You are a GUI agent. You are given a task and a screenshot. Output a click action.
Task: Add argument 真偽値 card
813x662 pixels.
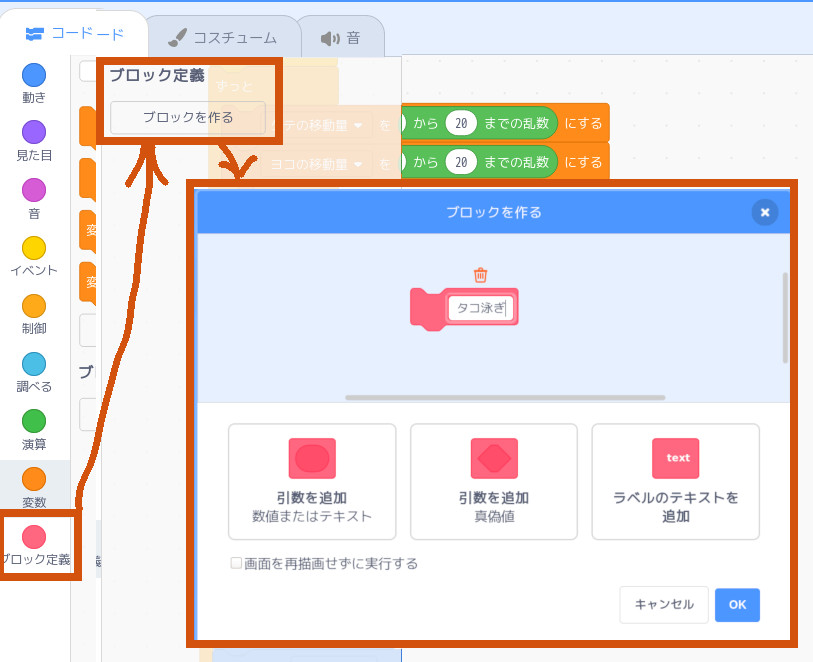tap(494, 482)
